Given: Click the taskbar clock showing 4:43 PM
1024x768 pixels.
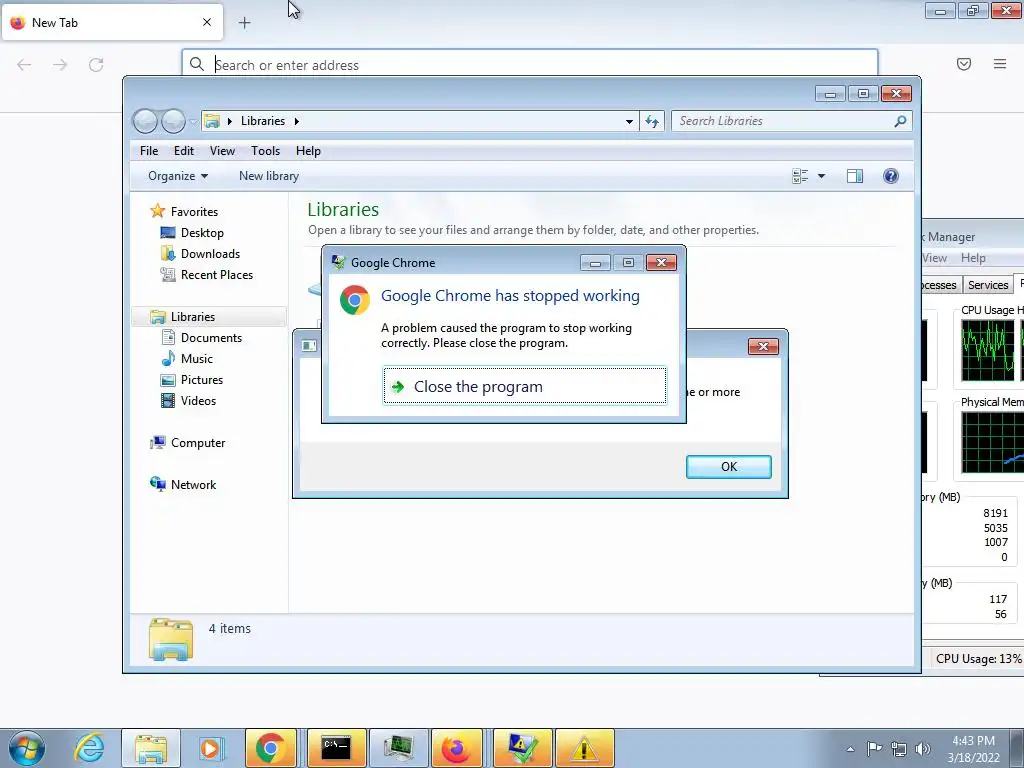Looking at the screenshot, I should click(x=973, y=749).
